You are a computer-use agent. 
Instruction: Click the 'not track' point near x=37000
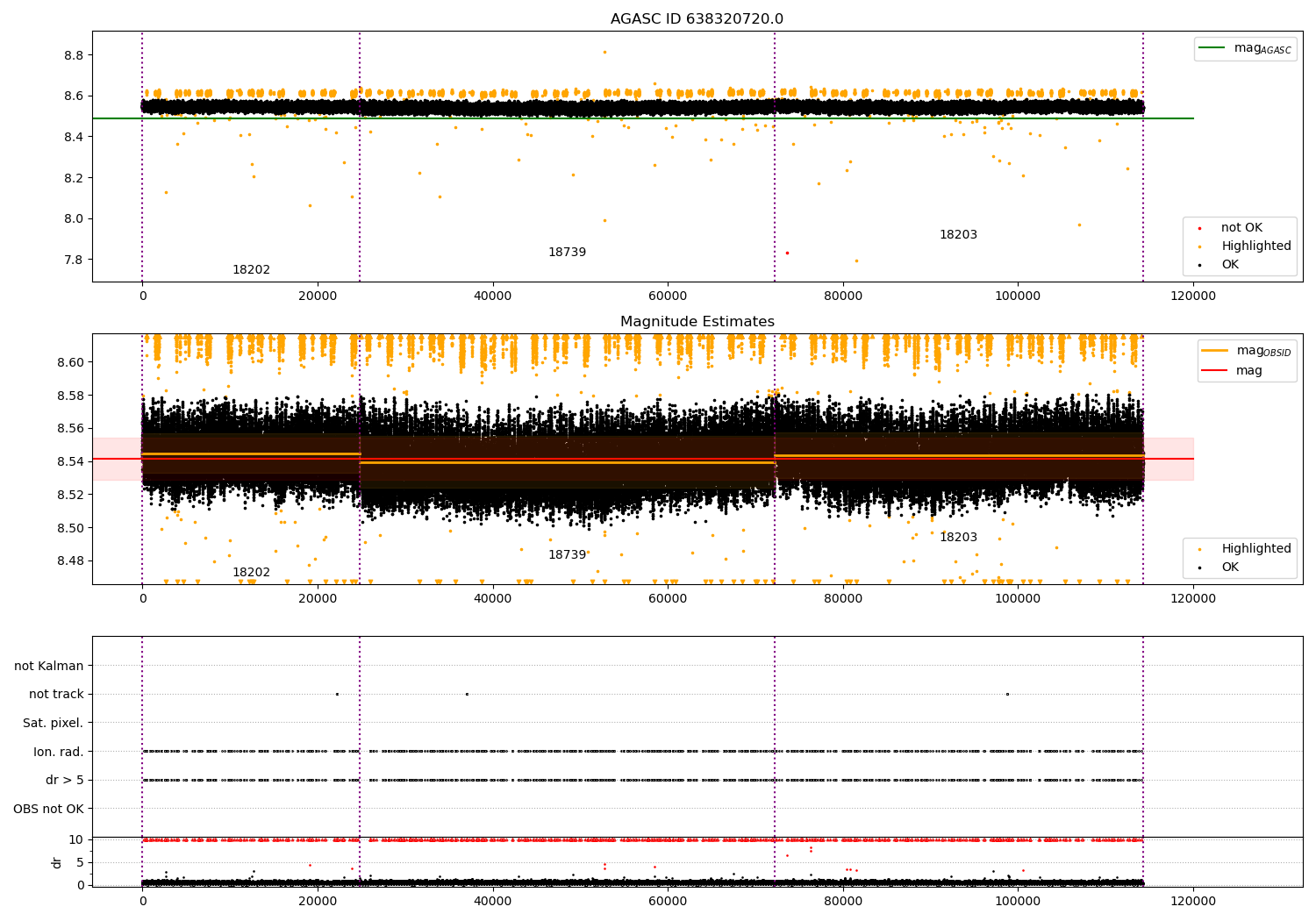[x=467, y=694]
